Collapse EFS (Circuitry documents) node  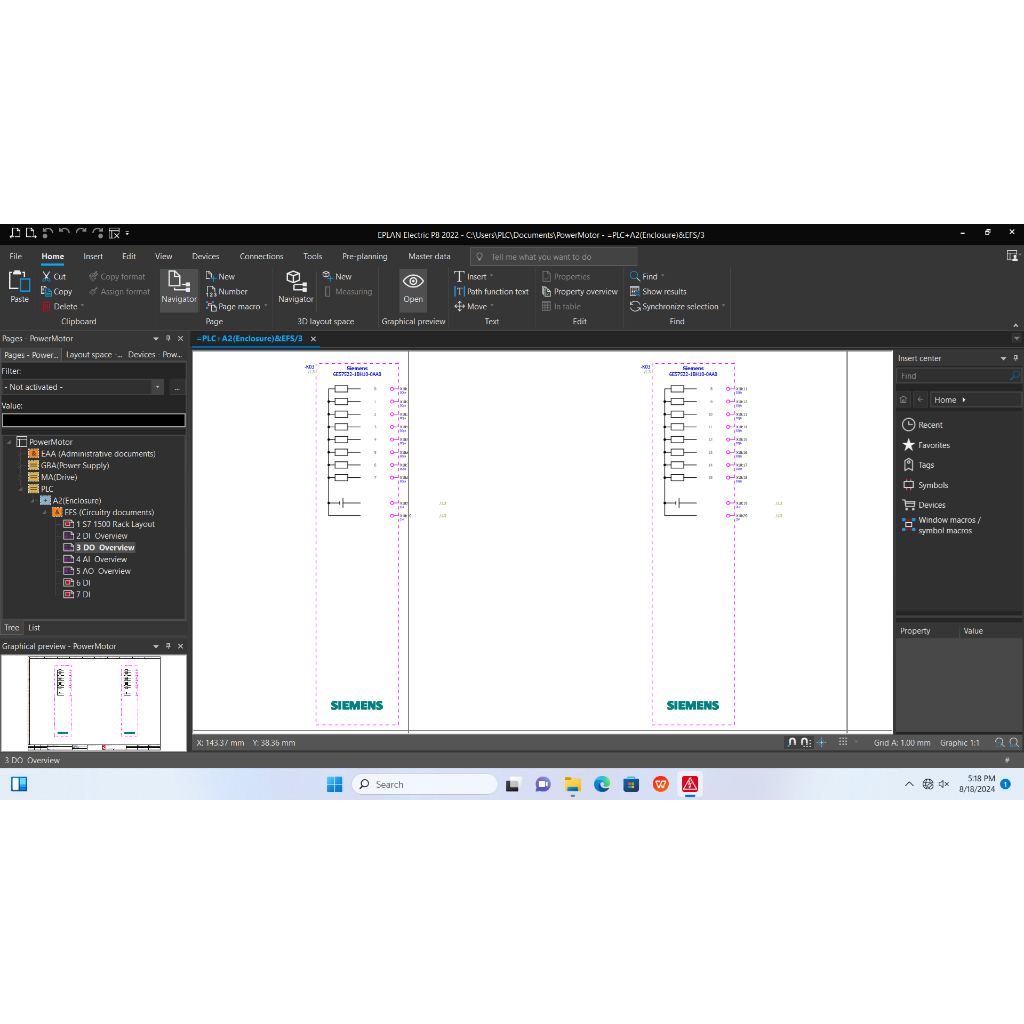pyautogui.click(x=44, y=513)
